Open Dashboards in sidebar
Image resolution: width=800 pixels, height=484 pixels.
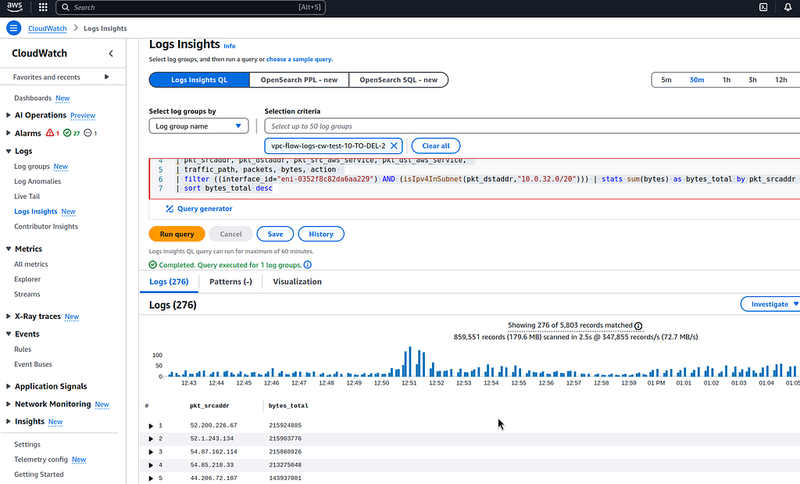(33, 98)
